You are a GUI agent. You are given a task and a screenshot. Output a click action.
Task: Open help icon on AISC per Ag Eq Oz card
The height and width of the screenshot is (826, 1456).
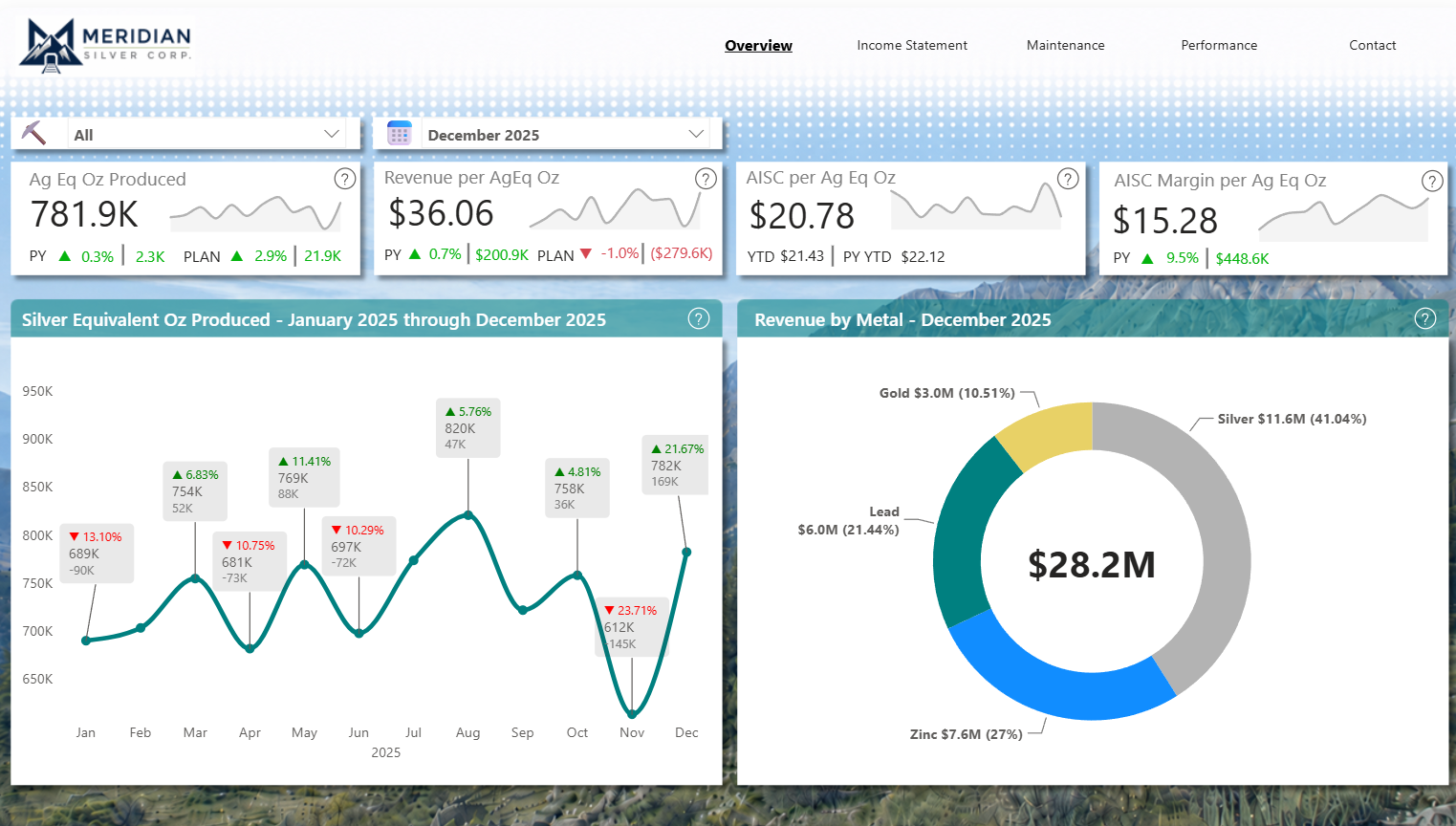(1068, 179)
